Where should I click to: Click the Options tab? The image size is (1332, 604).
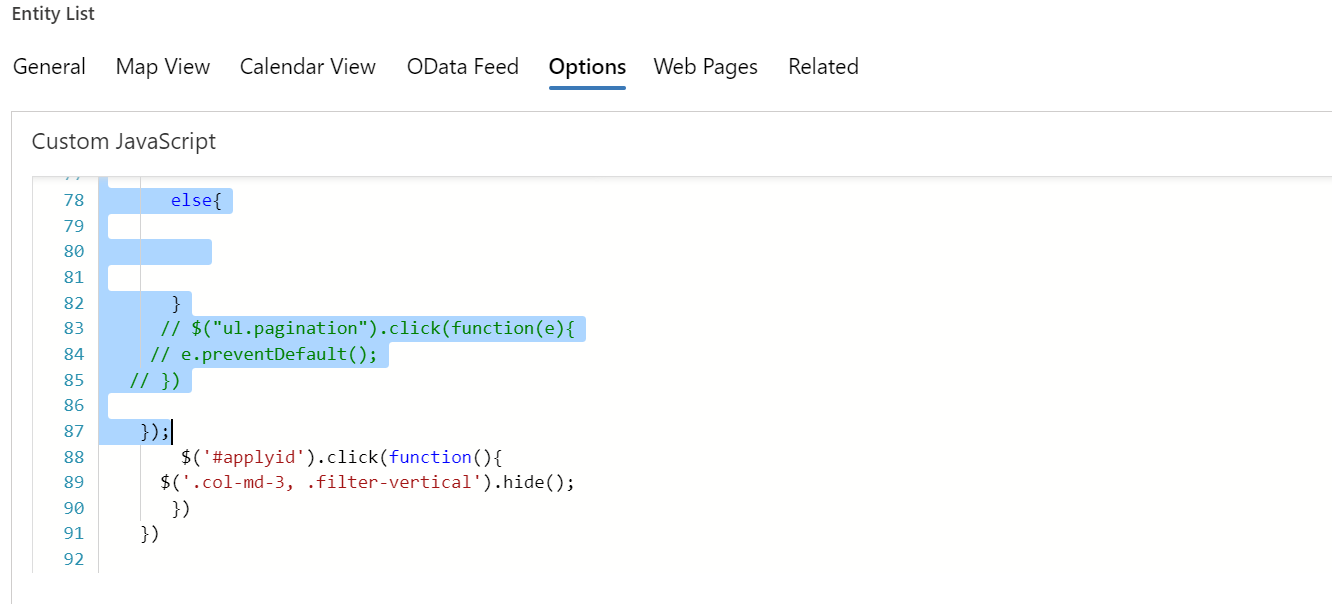coord(587,67)
